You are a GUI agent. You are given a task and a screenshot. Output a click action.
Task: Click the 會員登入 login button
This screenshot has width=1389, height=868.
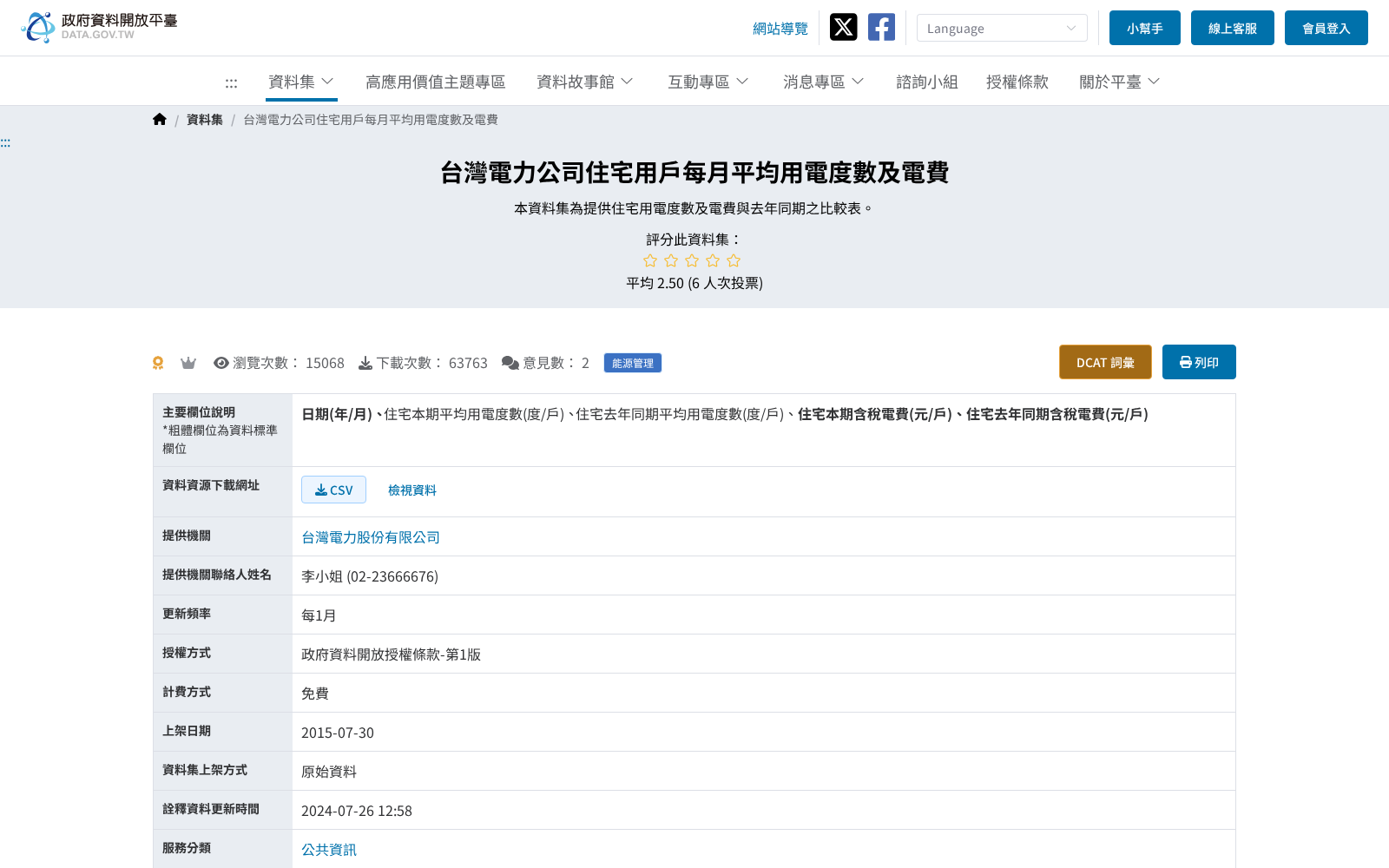(1326, 28)
